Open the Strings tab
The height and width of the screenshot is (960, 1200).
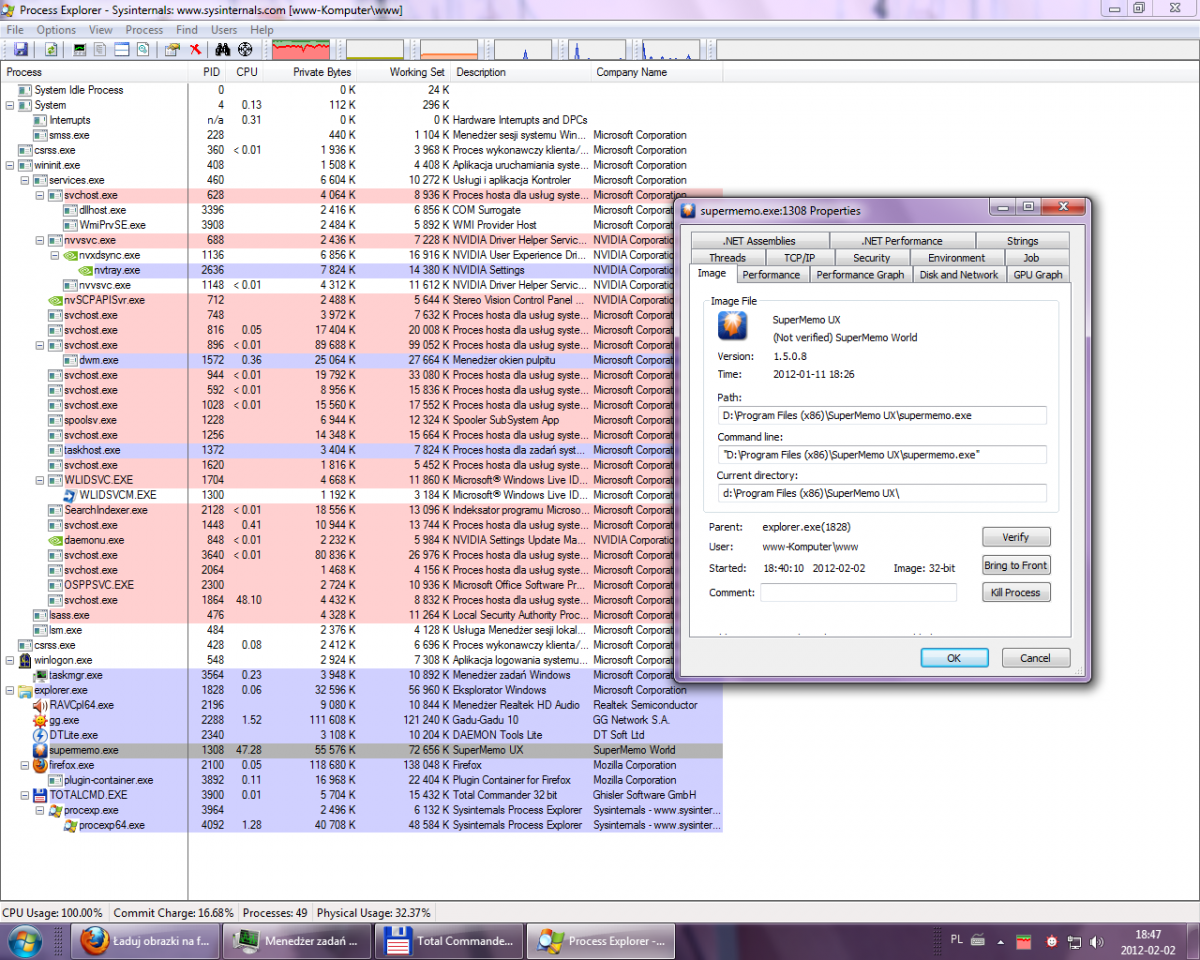click(x=1022, y=240)
